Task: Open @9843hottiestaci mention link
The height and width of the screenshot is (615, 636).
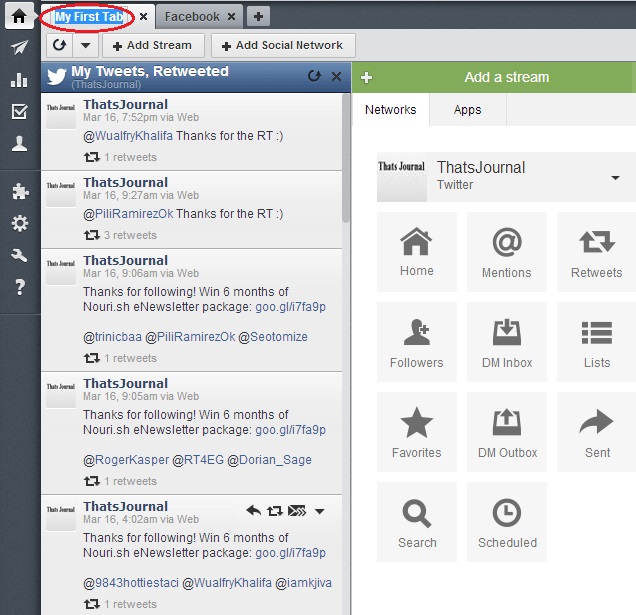Action: [131, 583]
